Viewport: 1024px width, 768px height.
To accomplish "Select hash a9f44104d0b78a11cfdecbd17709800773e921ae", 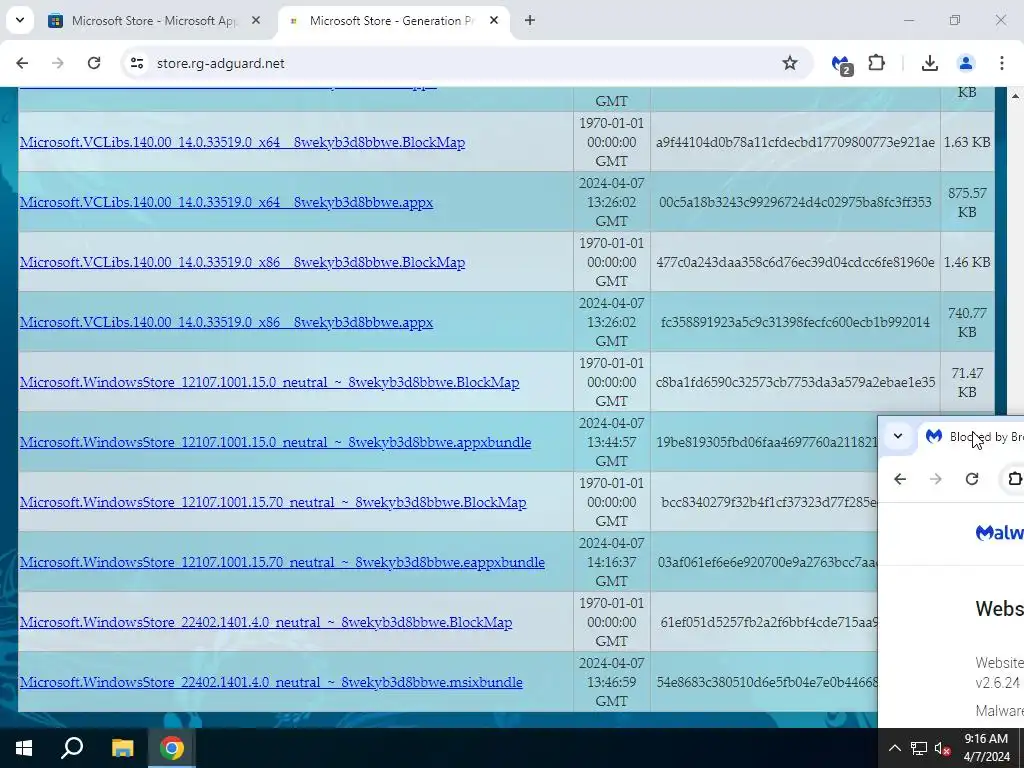I will pyautogui.click(x=795, y=142).
